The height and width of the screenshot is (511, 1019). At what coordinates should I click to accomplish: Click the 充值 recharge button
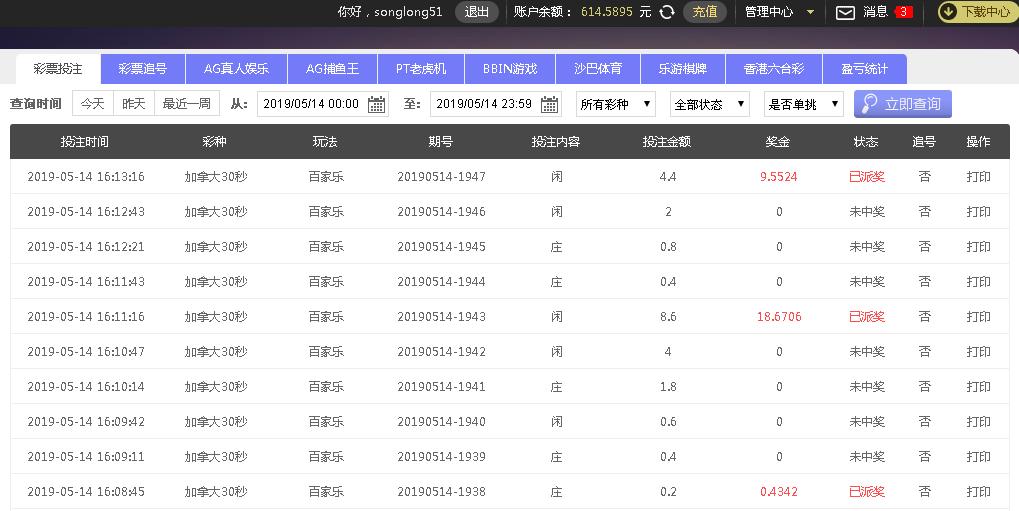(x=704, y=12)
